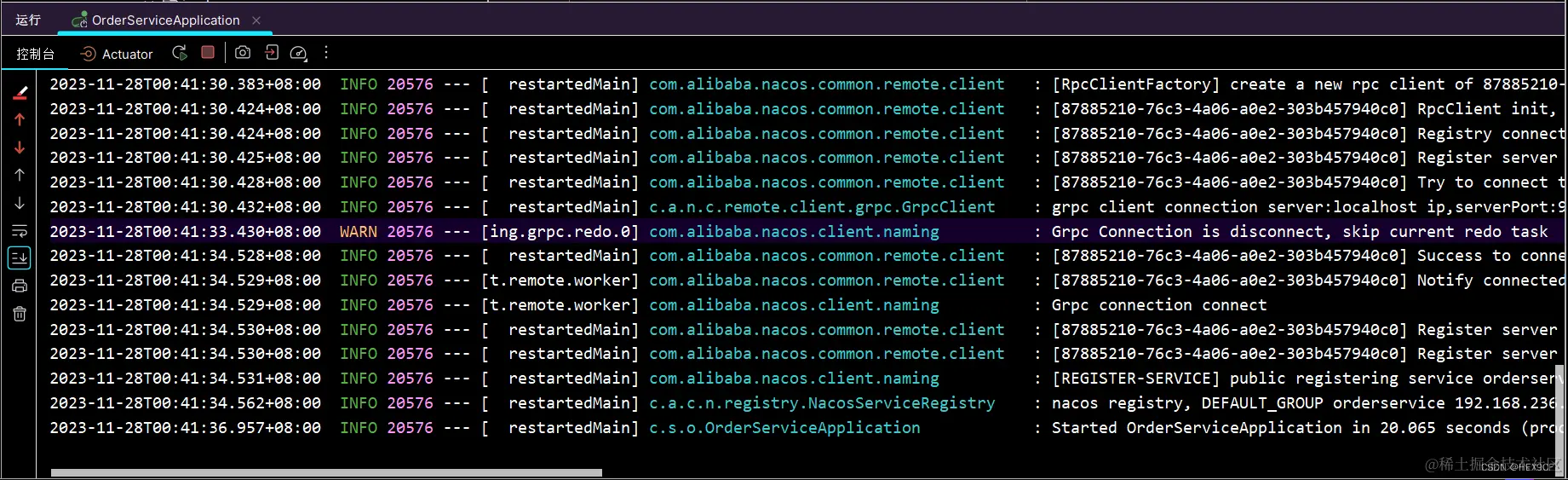1568x480 pixels.
Task: Click the red up arrow icon
Action: point(20,120)
